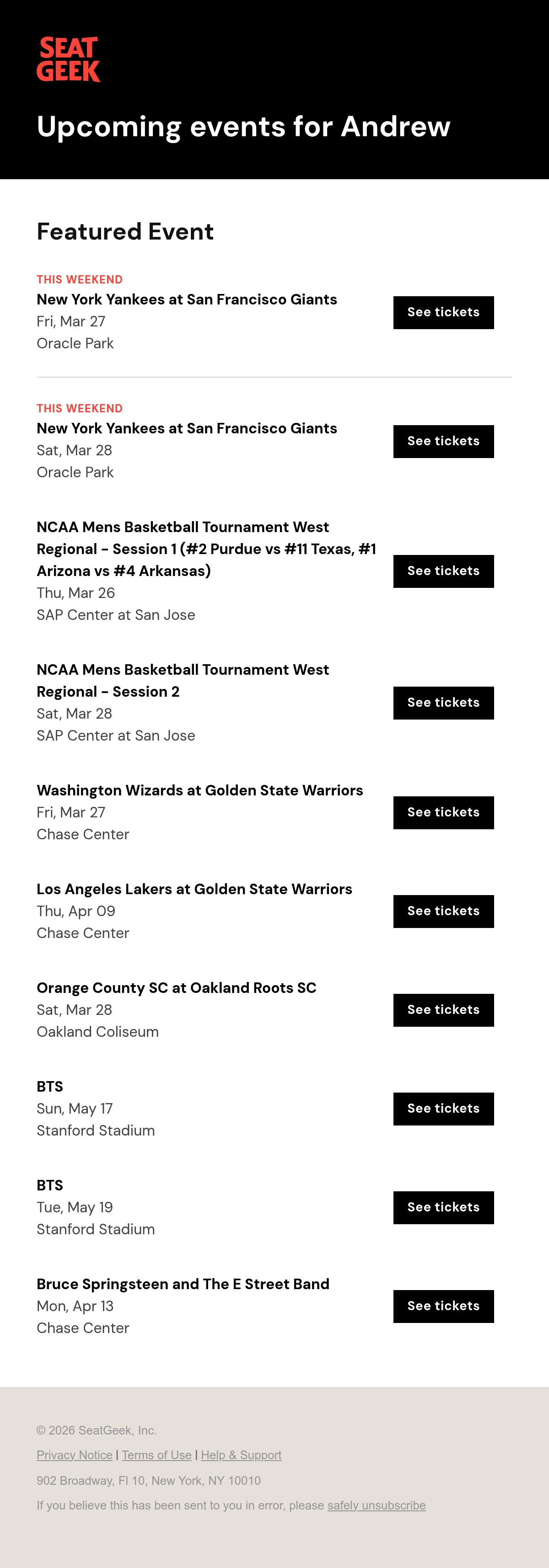This screenshot has width=549, height=1568.
Task: Open the Help & Support link
Action: click(241, 1455)
